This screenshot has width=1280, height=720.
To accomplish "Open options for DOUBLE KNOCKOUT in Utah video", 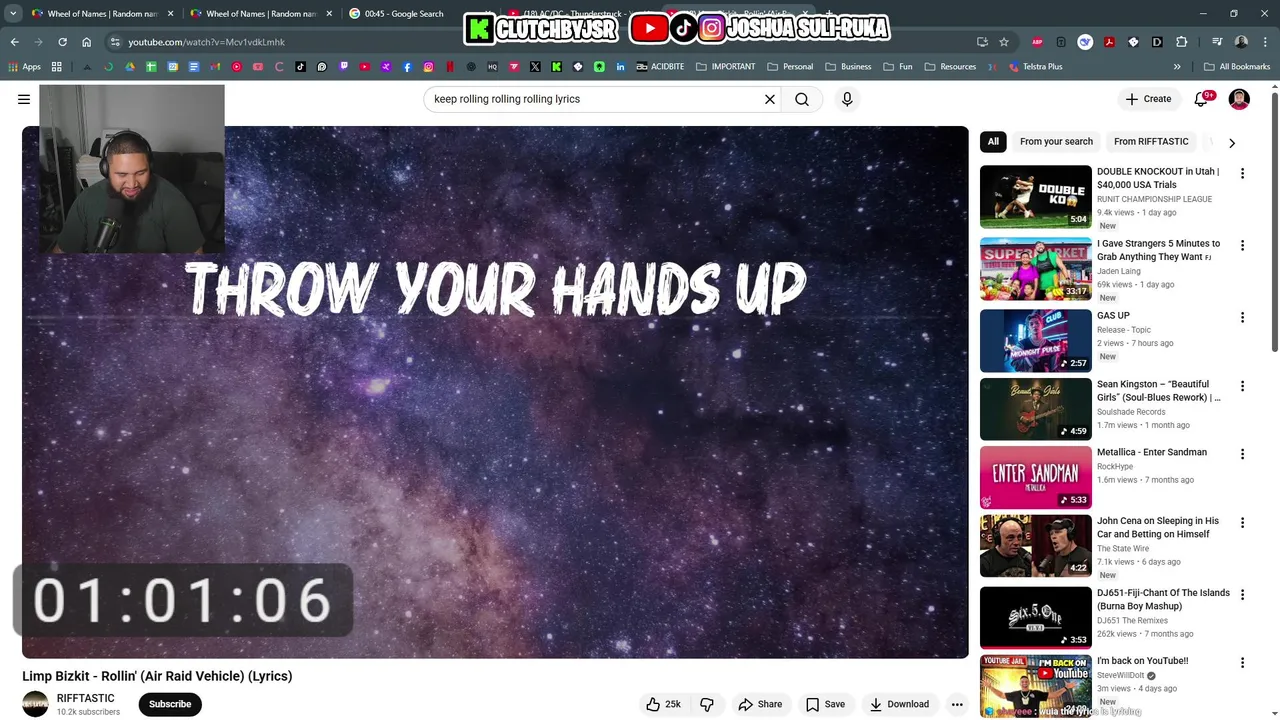I will tap(1242, 173).
